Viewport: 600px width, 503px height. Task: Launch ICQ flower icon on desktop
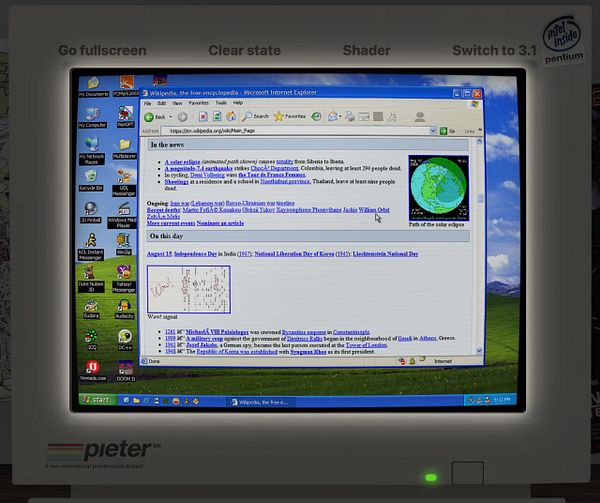(92, 340)
